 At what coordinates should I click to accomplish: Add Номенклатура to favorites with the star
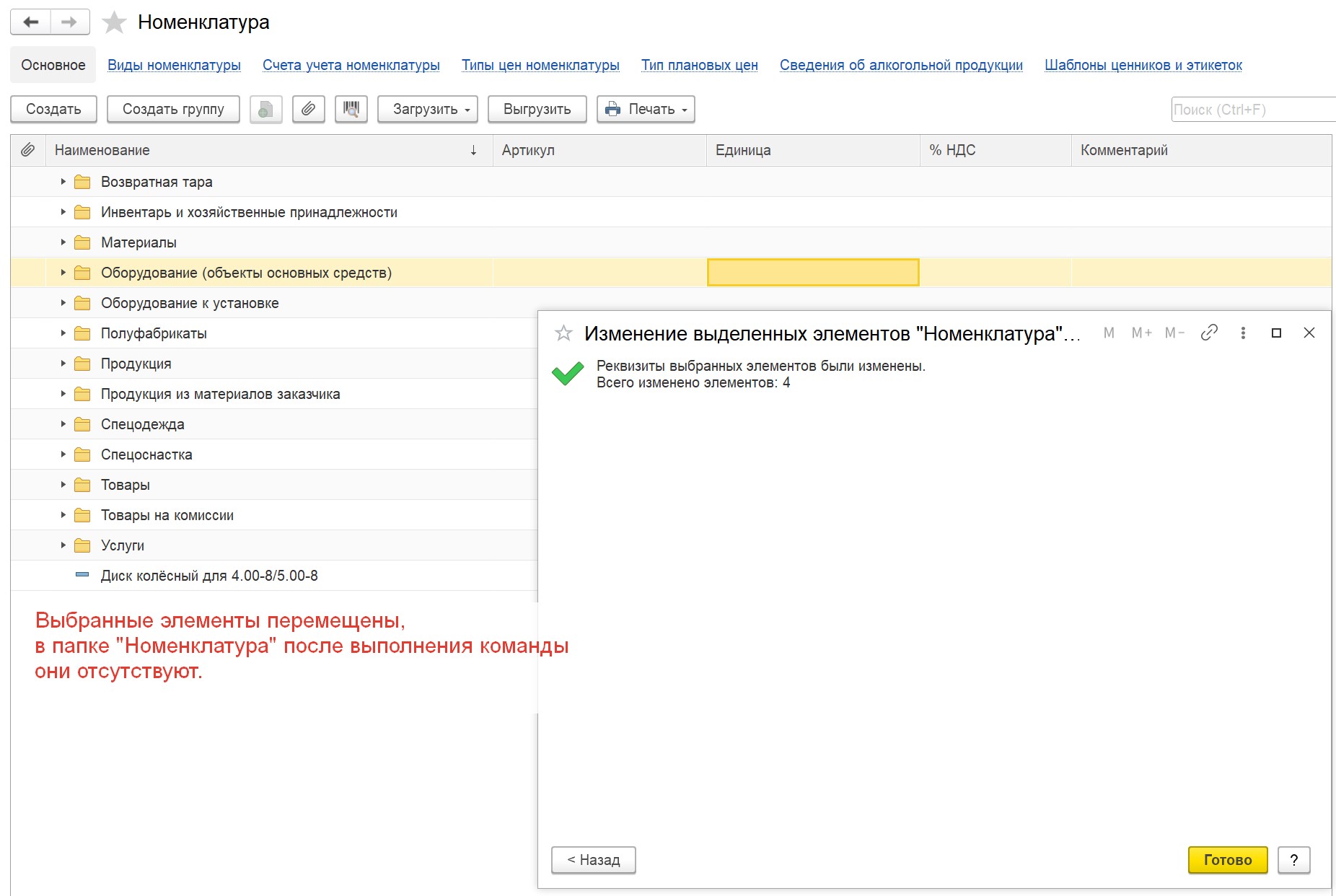click(114, 22)
